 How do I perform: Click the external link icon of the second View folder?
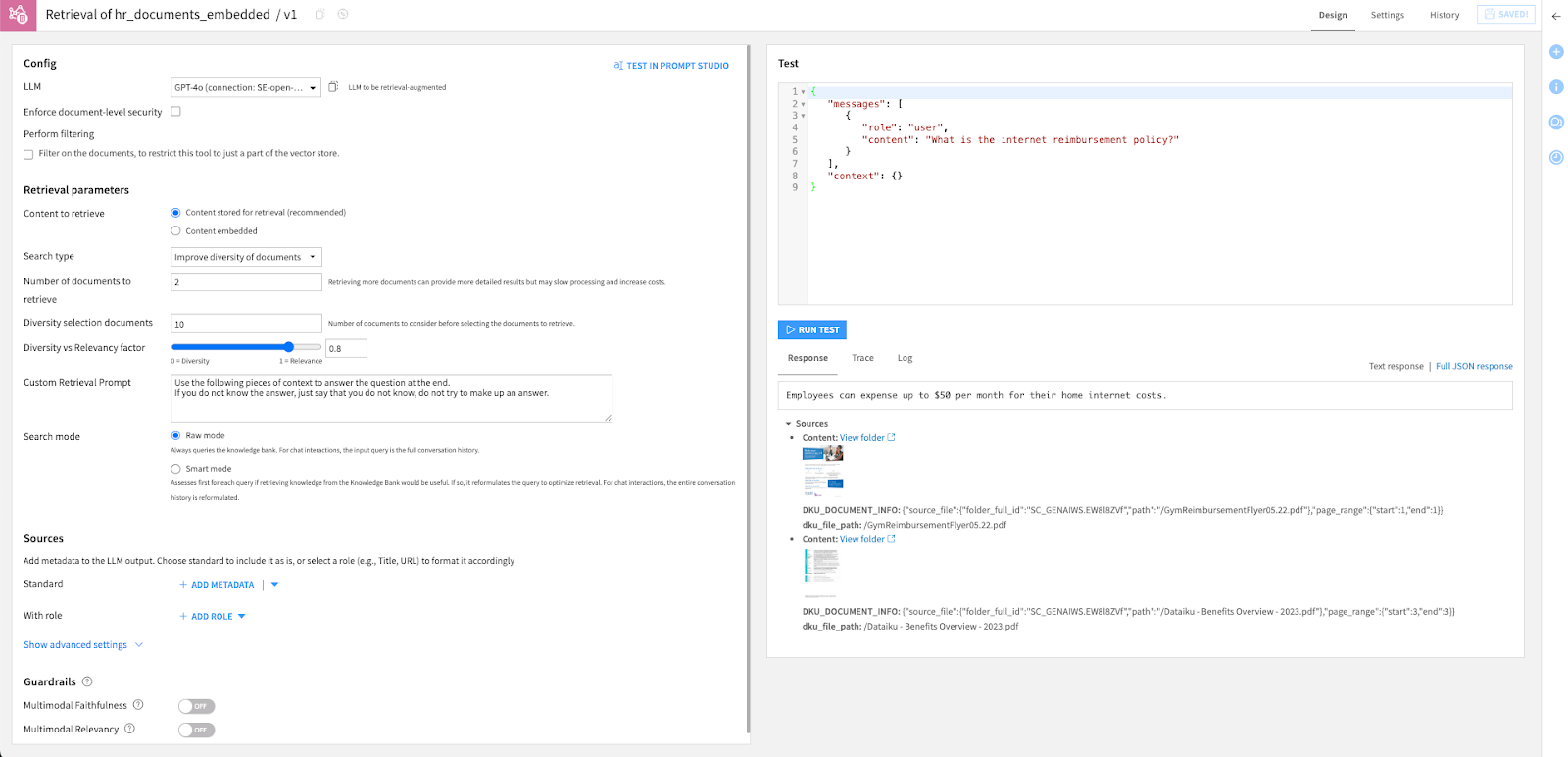[892, 539]
